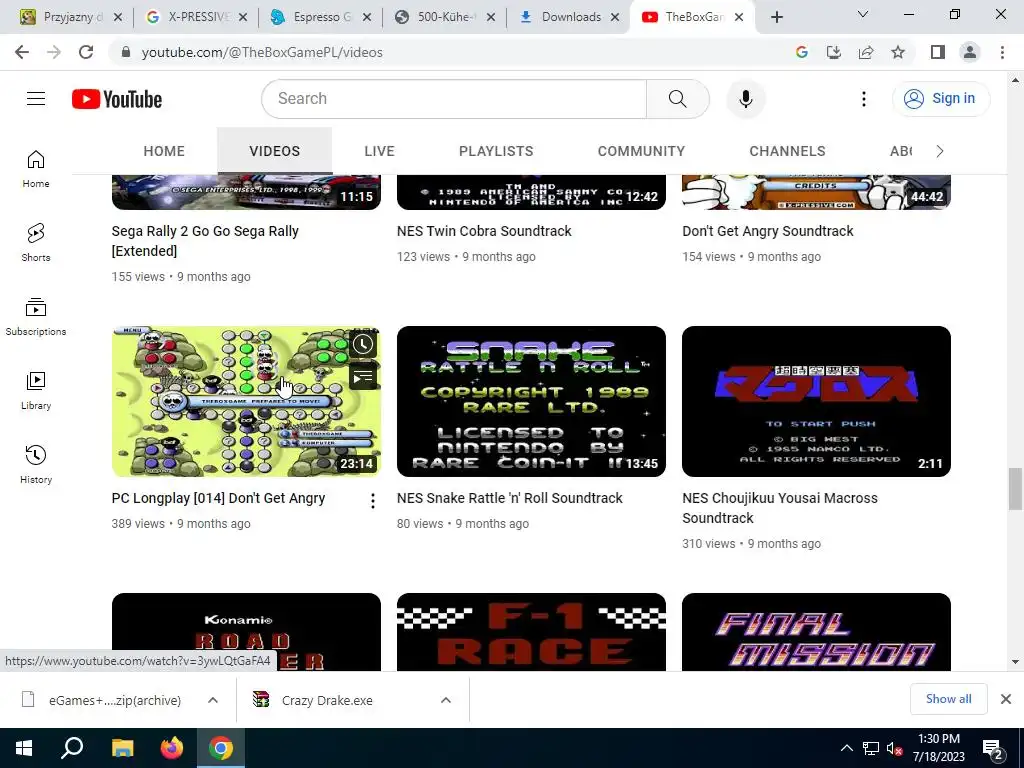Open the COMMUNITY channel tab
The image size is (1024, 768).
point(641,152)
